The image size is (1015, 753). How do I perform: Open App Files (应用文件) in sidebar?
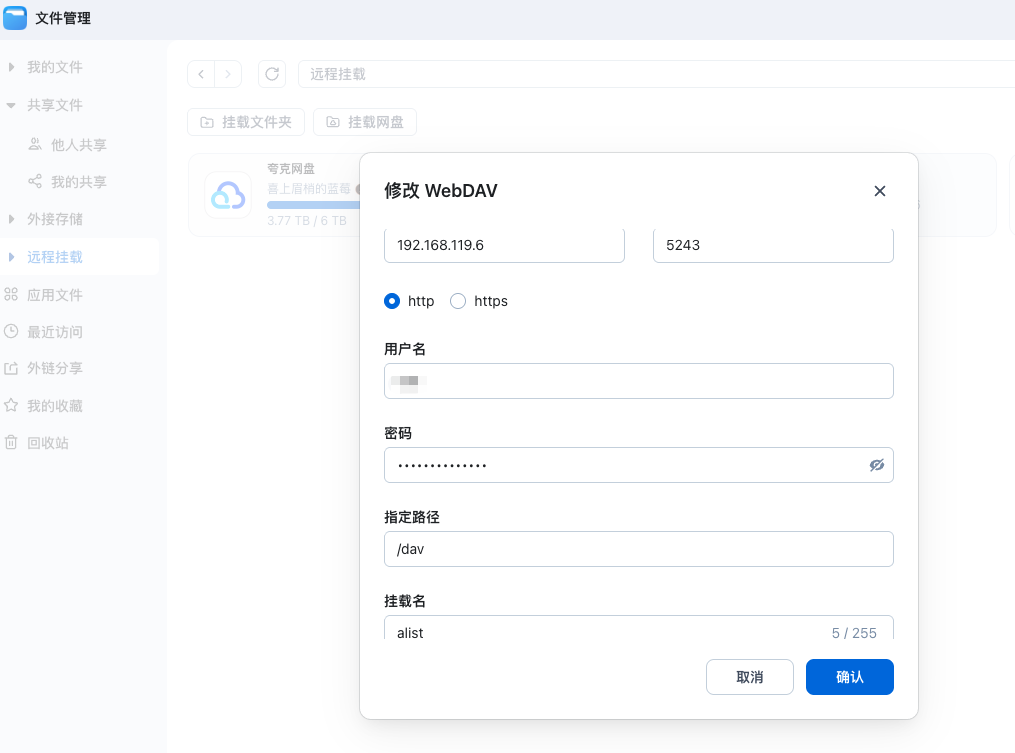point(54,295)
